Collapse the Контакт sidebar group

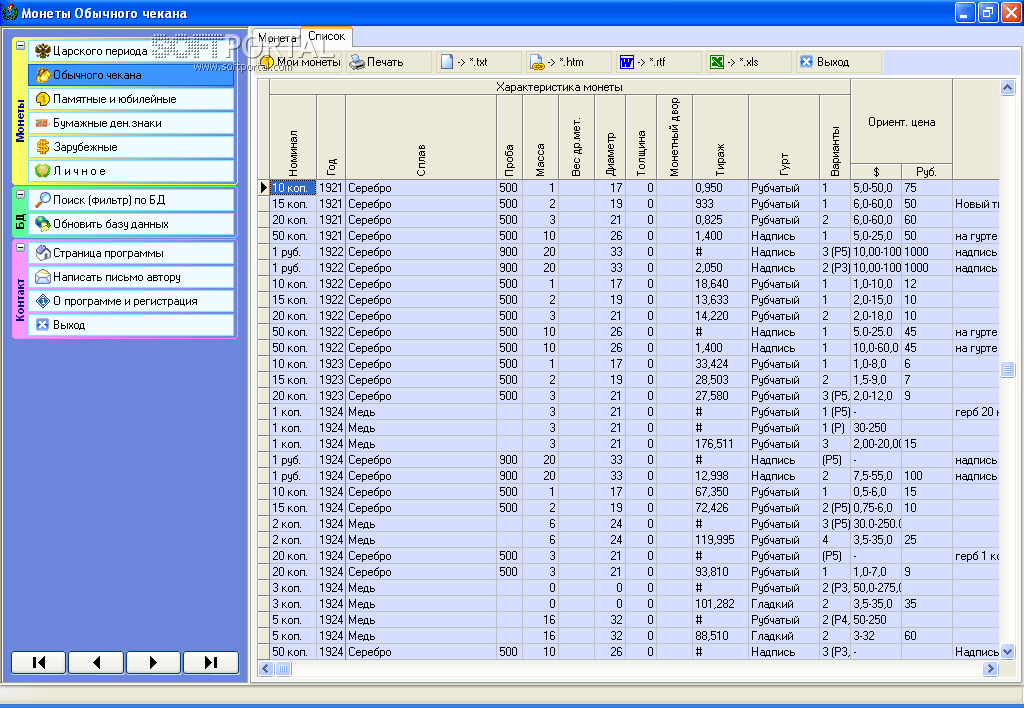[x=20, y=248]
